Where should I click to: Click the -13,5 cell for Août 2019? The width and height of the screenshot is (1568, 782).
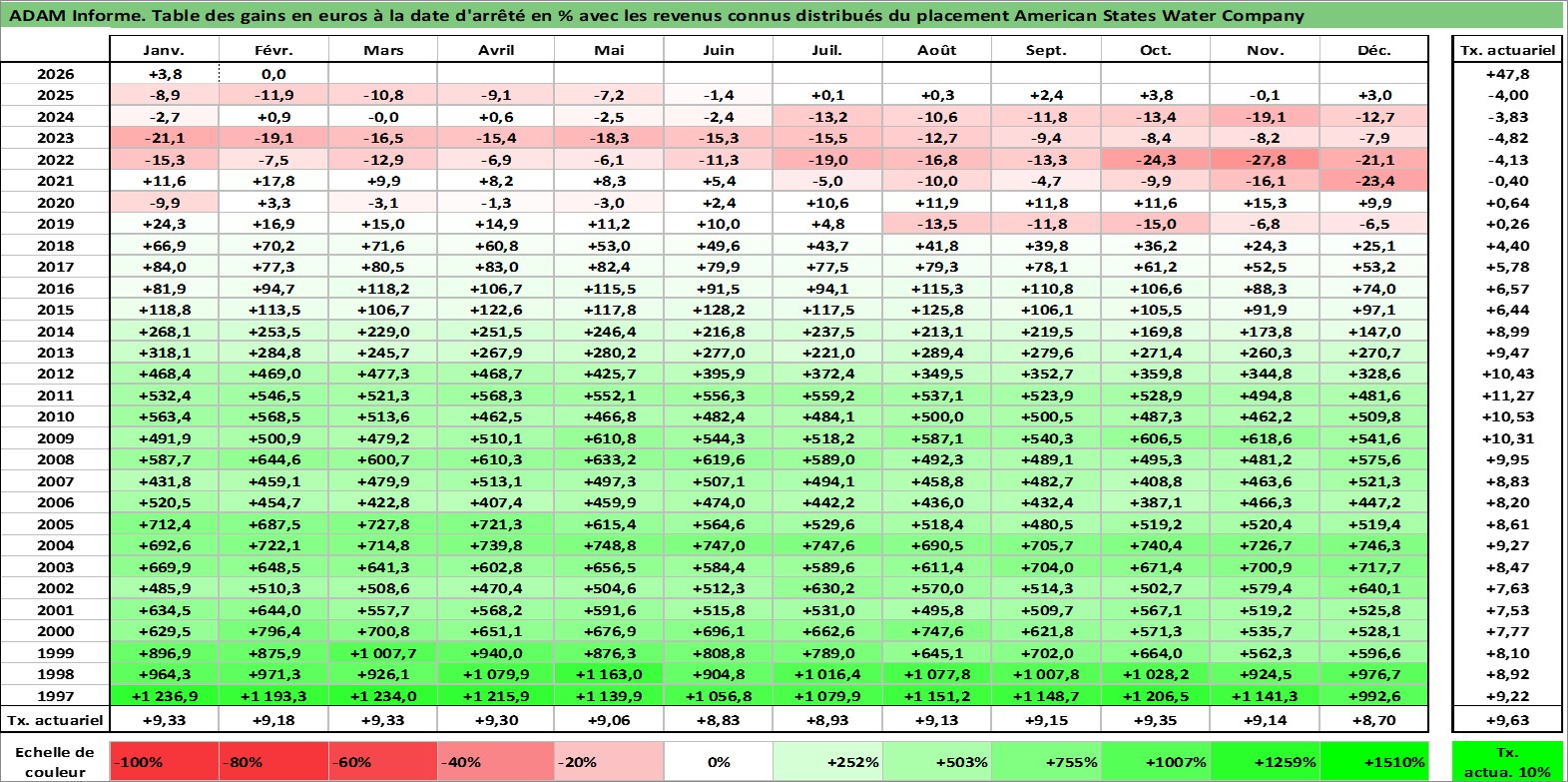[936, 224]
